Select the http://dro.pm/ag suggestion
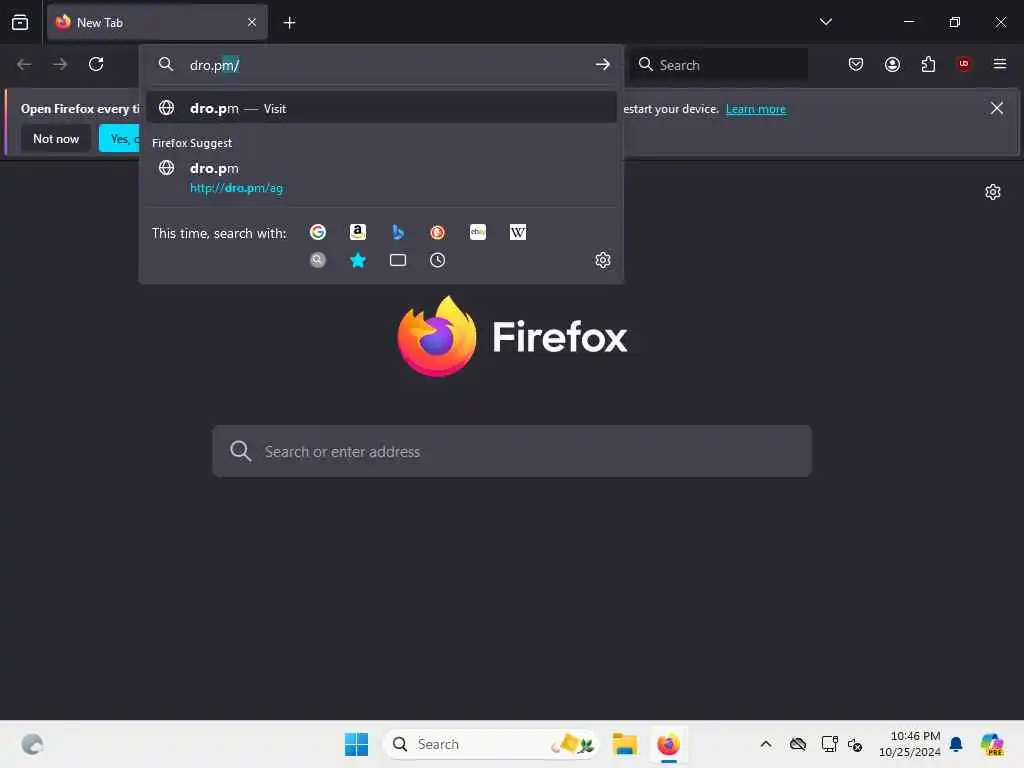 [x=381, y=178]
